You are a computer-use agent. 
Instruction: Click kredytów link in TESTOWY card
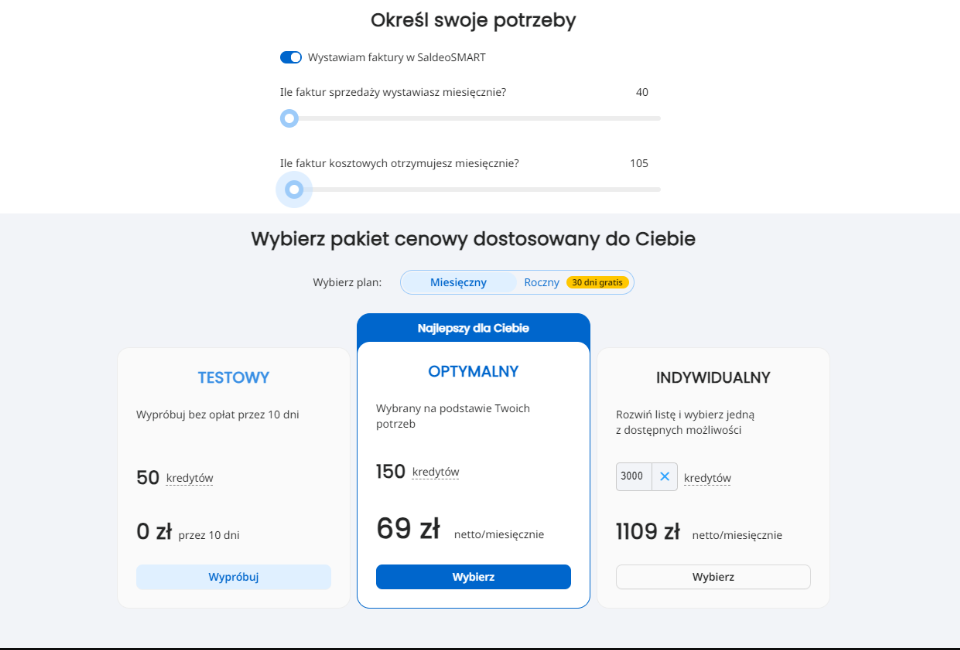(x=190, y=478)
